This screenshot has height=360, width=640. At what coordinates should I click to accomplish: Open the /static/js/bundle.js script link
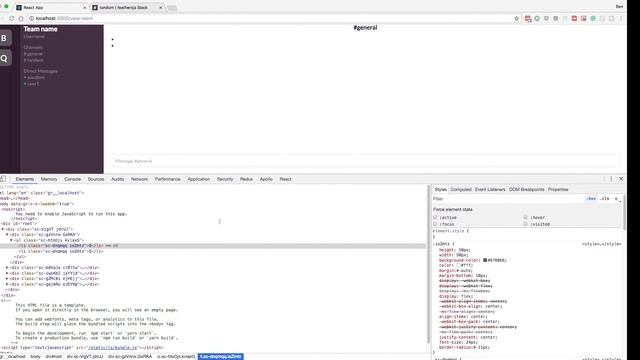(x=113, y=348)
